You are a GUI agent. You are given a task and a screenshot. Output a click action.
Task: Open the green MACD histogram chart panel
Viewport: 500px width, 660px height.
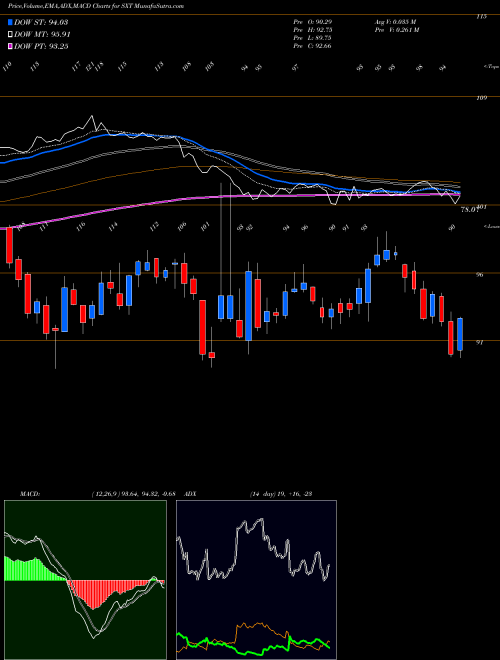tap(85, 580)
